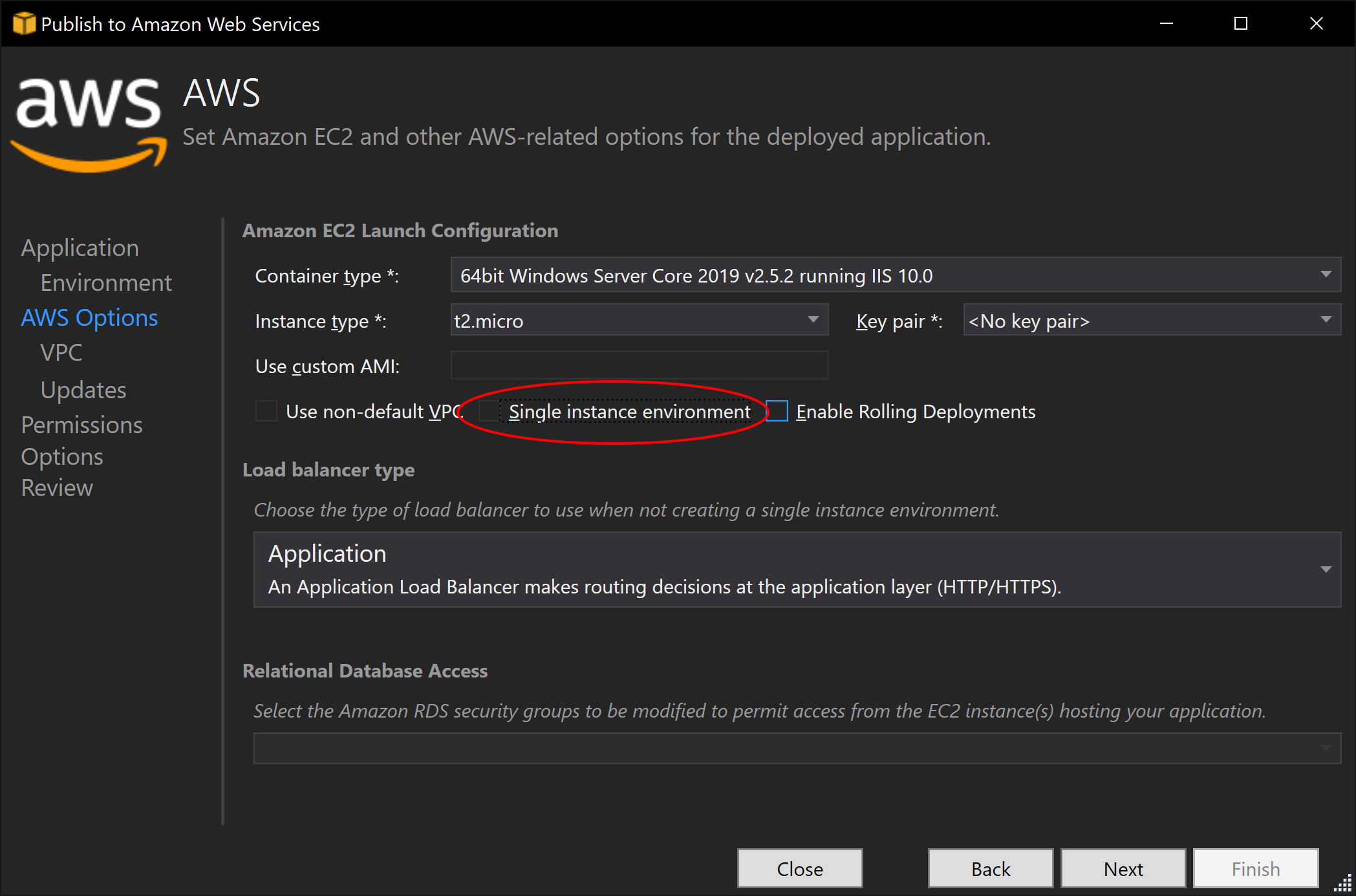
Task: Open the Instance type dropdown
Action: click(813, 320)
